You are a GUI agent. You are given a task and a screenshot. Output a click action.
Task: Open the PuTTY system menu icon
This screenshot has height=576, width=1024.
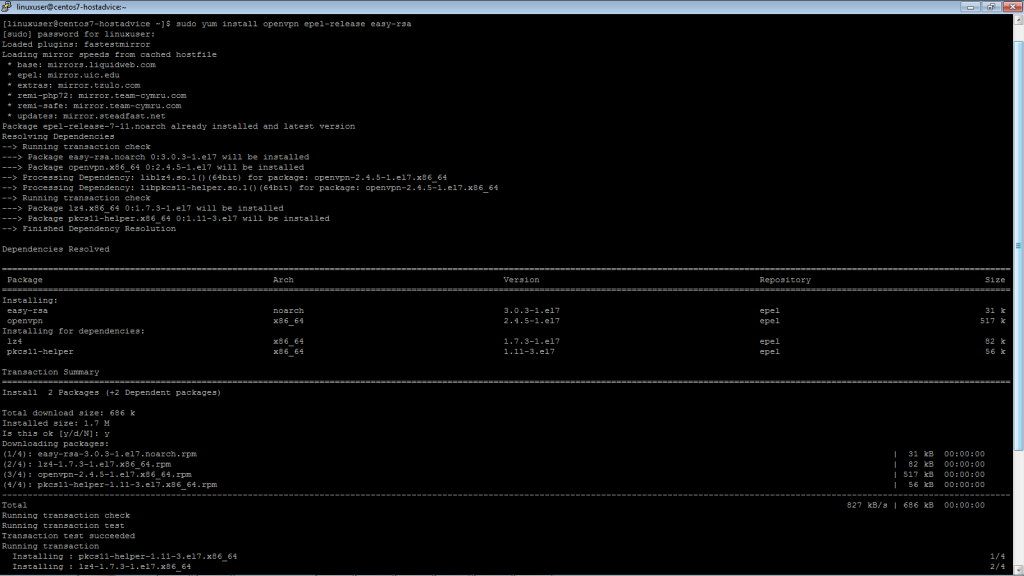pos(7,6)
